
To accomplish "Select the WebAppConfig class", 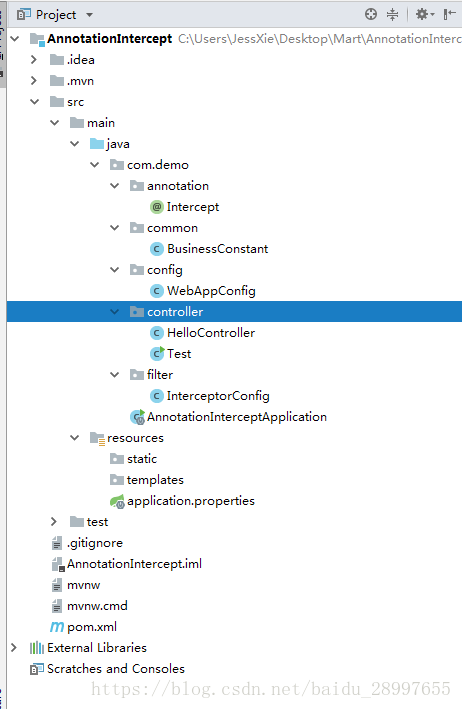I will (x=211, y=291).
